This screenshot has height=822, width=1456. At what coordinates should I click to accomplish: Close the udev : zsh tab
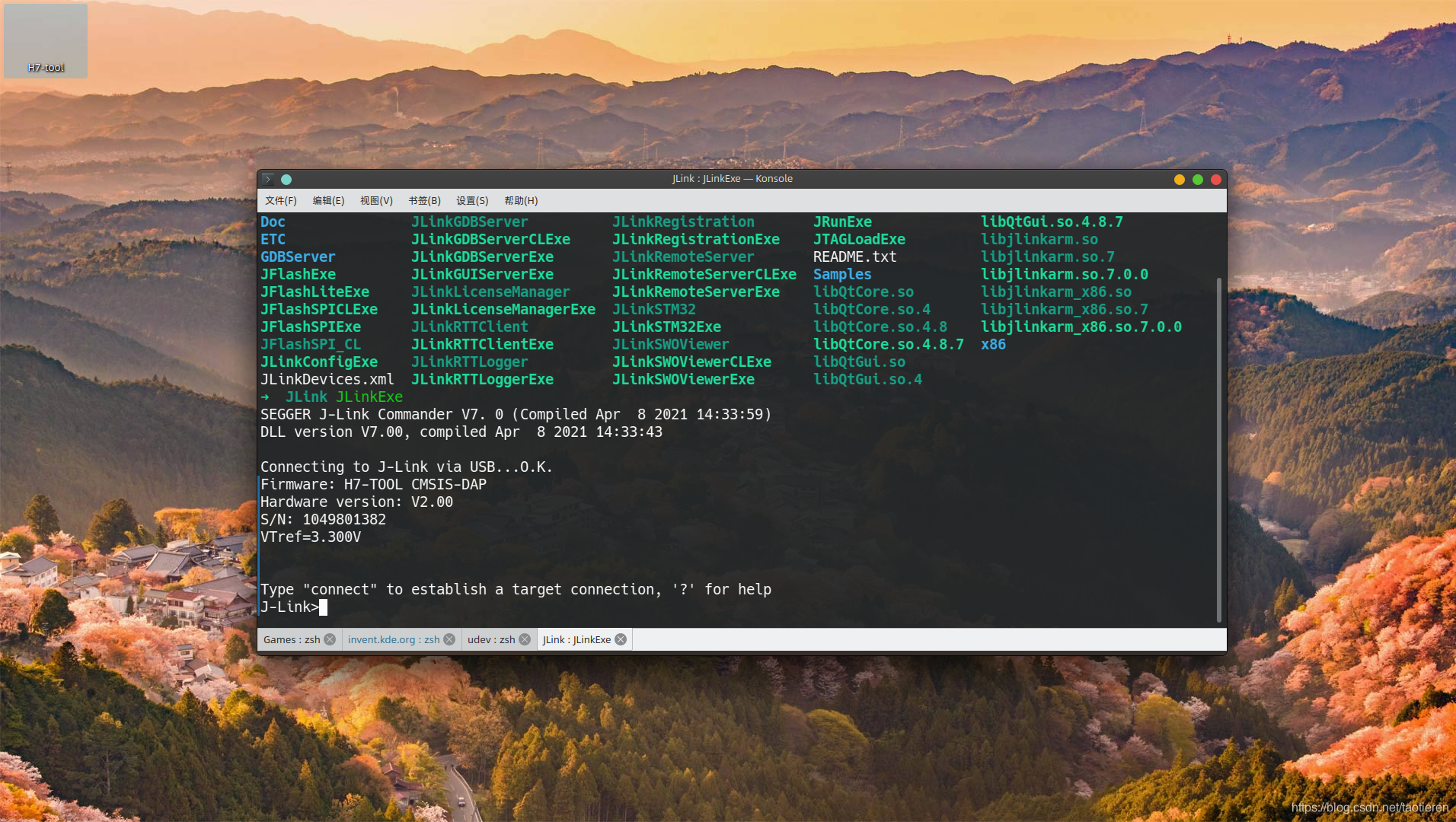525,639
